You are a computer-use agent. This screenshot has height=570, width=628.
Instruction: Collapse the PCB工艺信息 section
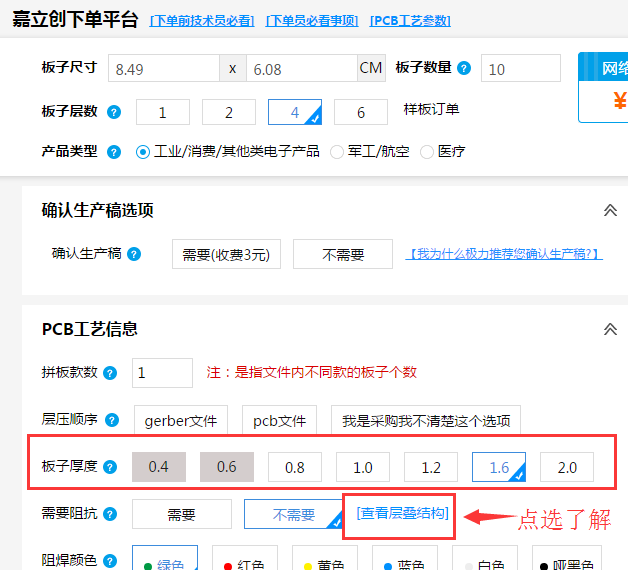(x=610, y=329)
